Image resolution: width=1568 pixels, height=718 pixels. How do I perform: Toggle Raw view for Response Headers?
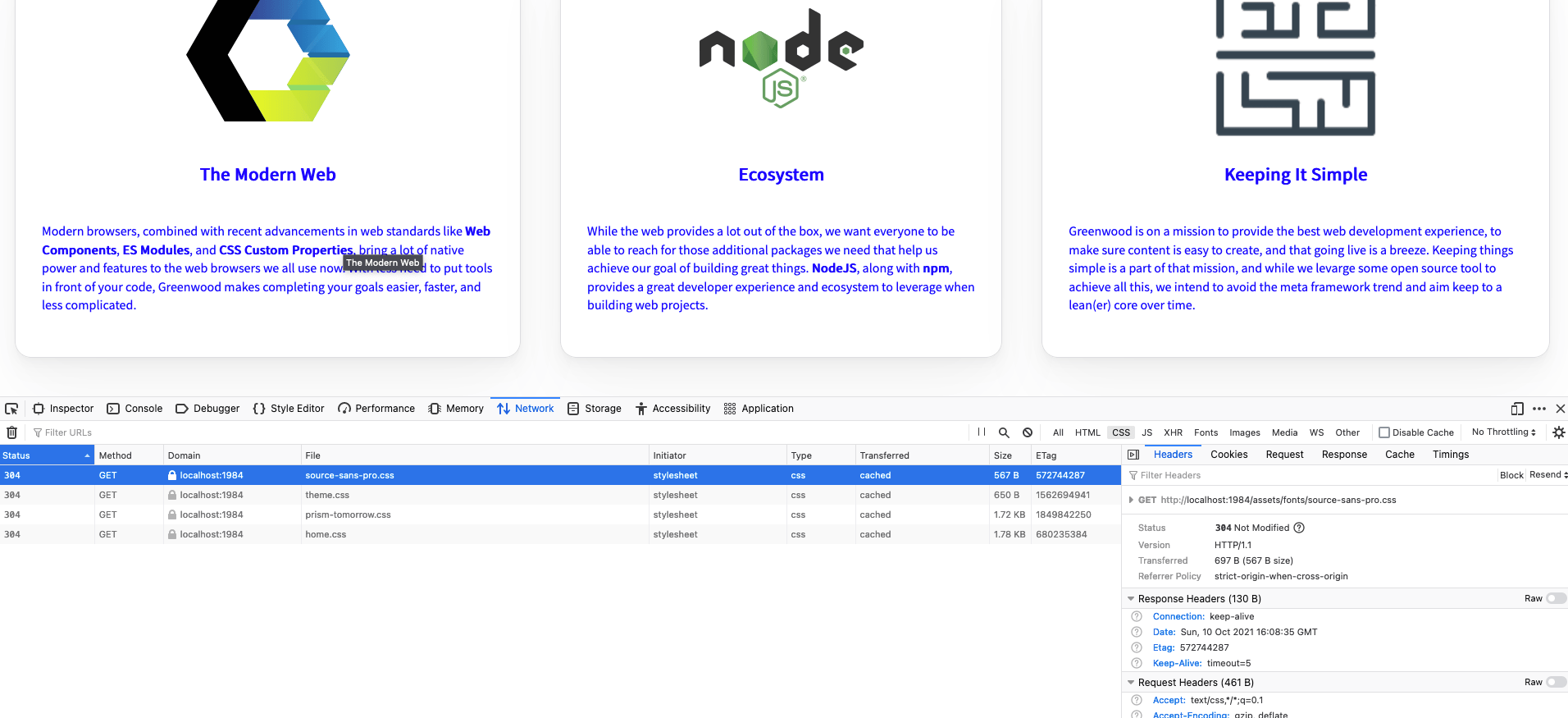click(1556, 598)
